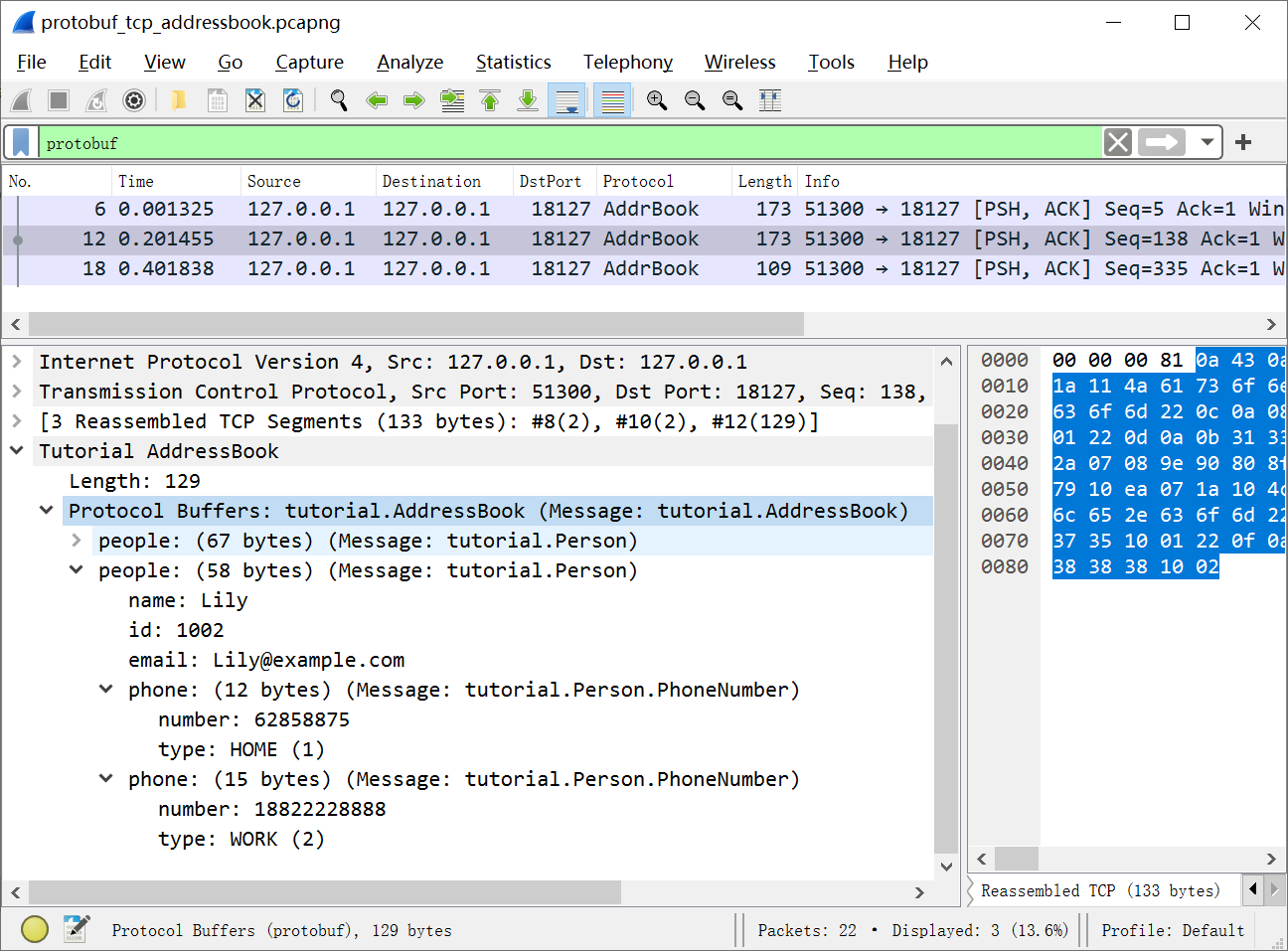Toggle automatic scrolling during live capture
1288x951 pixels.
566,99
